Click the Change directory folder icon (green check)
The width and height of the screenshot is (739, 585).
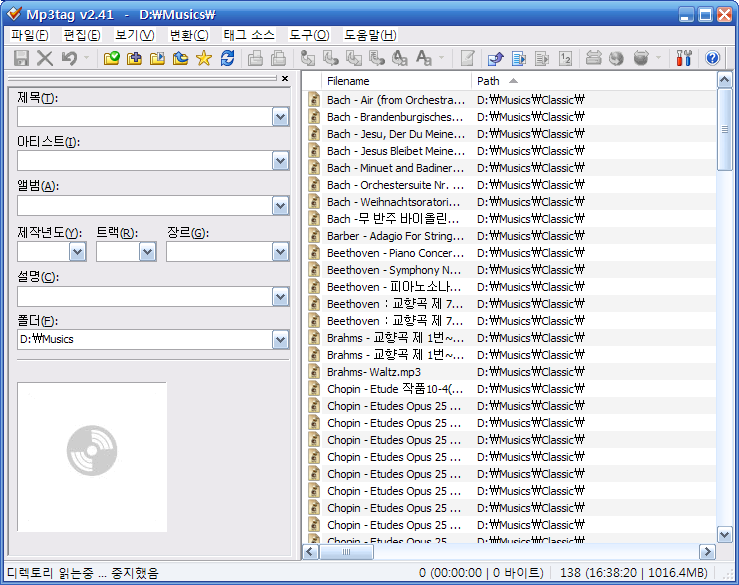[x=112, y=58]
